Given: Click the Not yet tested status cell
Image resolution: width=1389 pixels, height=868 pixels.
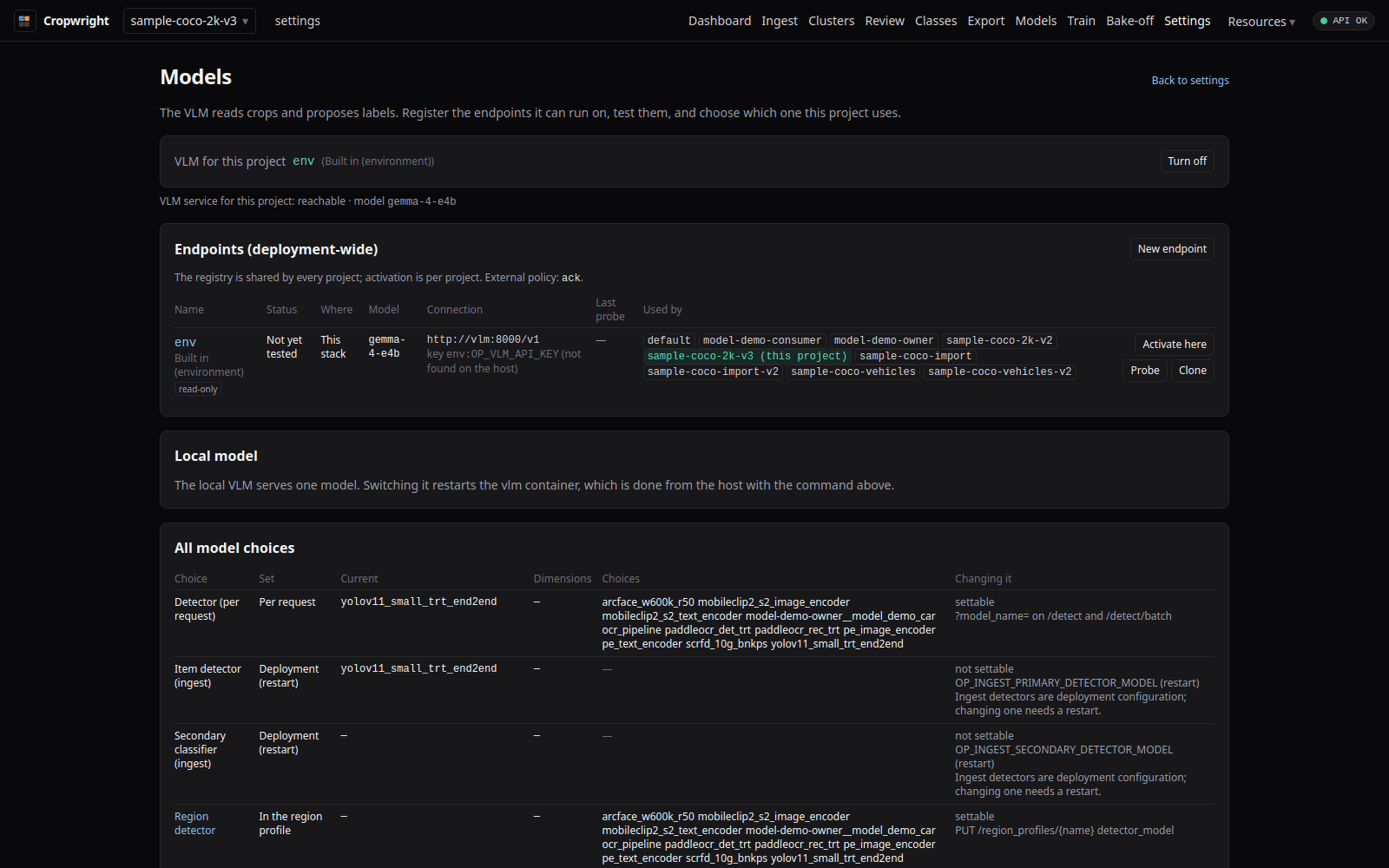Looking at the screenshot, I should (284, 347).
